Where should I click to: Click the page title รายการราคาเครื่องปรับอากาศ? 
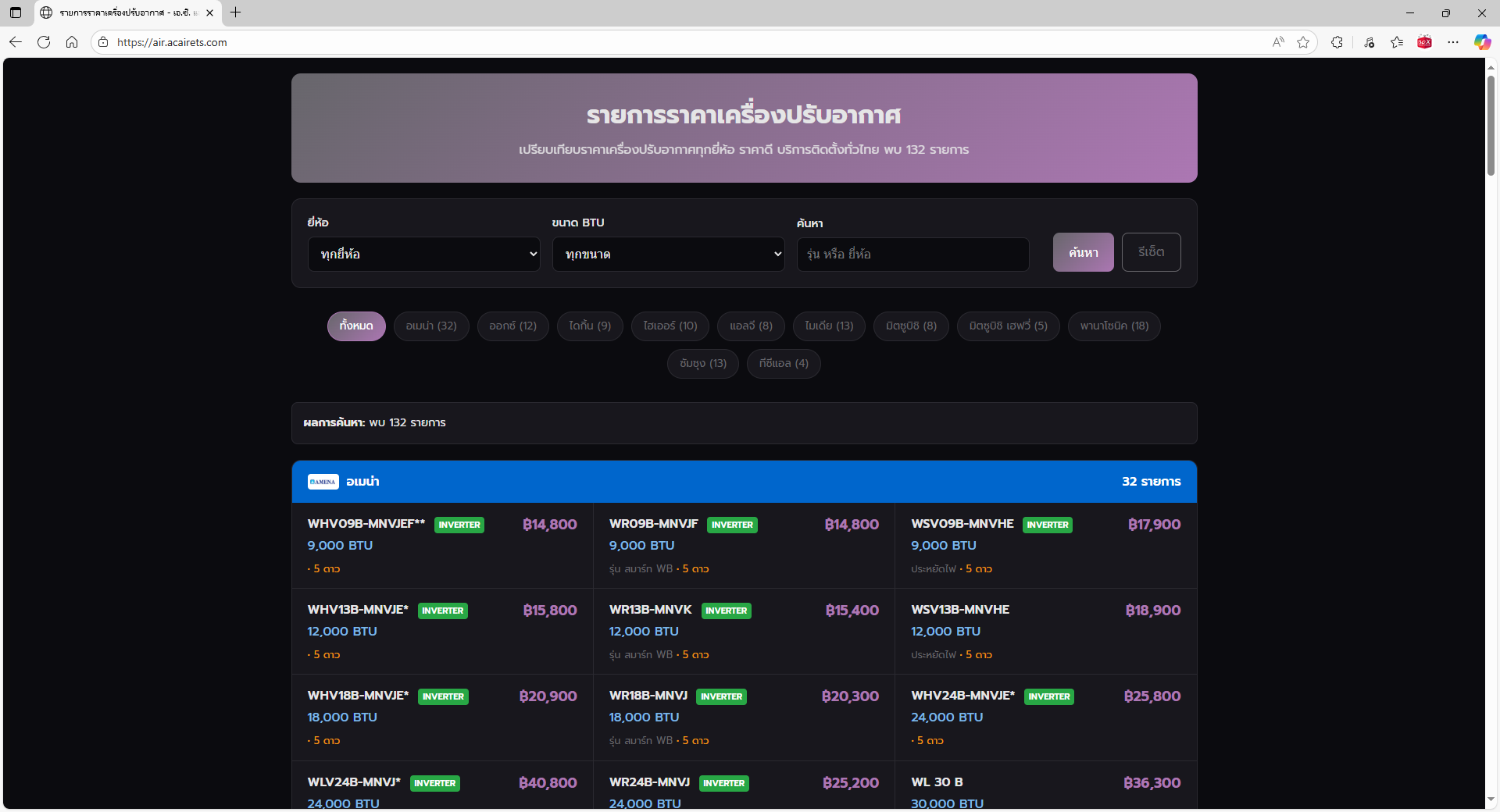(744, 116)
